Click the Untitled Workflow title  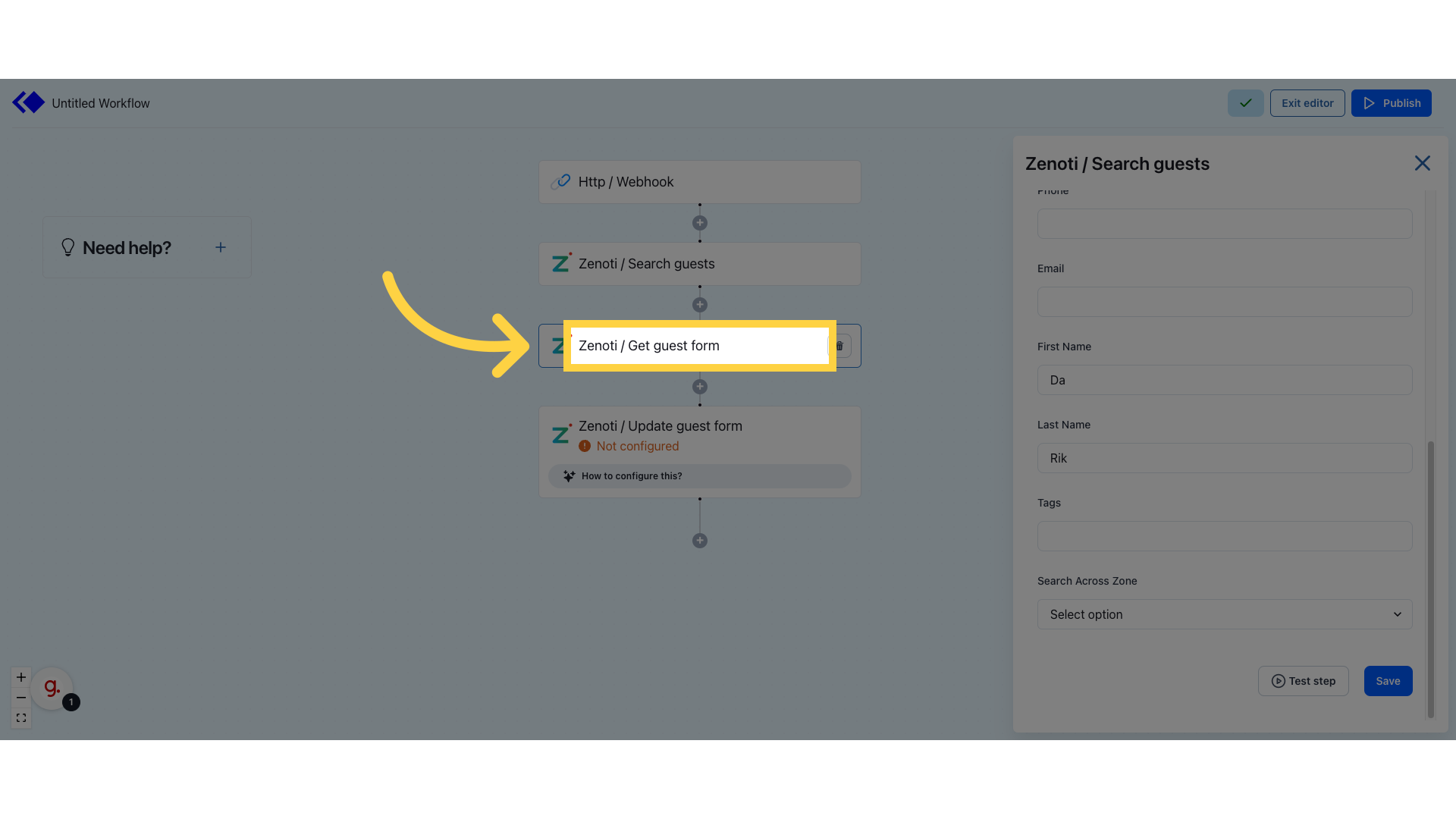(101, 103)
